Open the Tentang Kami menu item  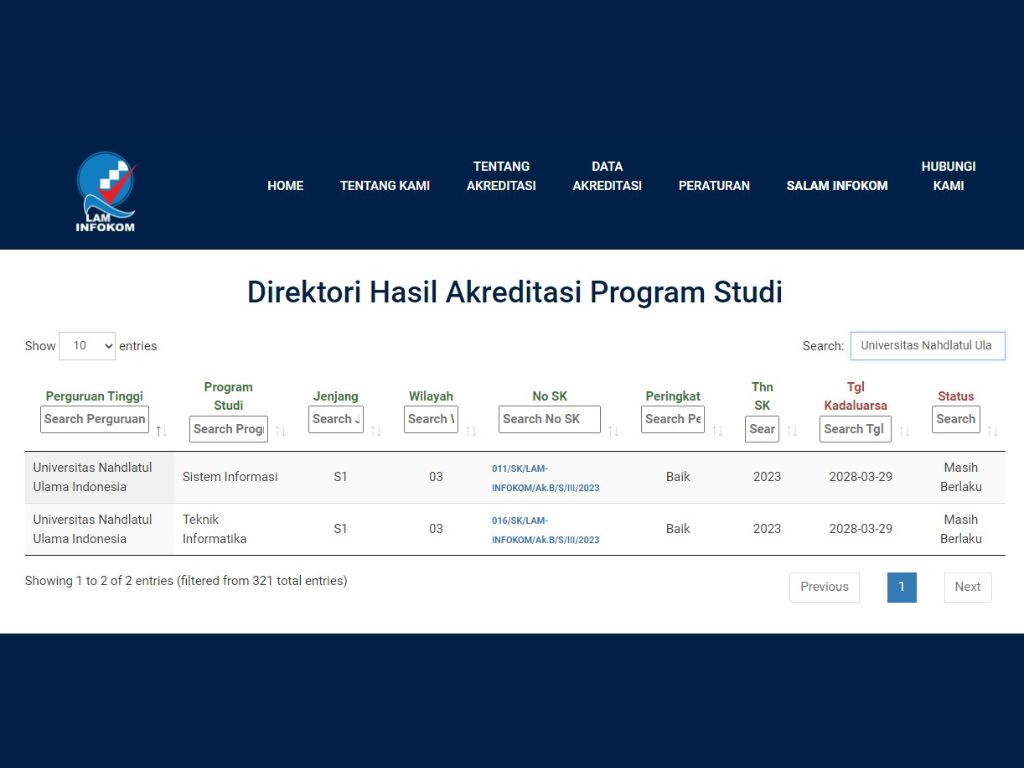(385, 185)
